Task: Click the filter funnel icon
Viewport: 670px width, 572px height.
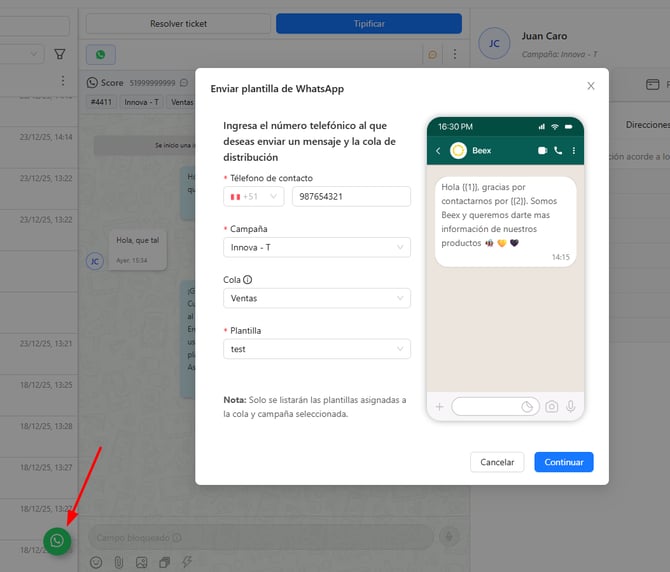Action: (x=60, y=54)
